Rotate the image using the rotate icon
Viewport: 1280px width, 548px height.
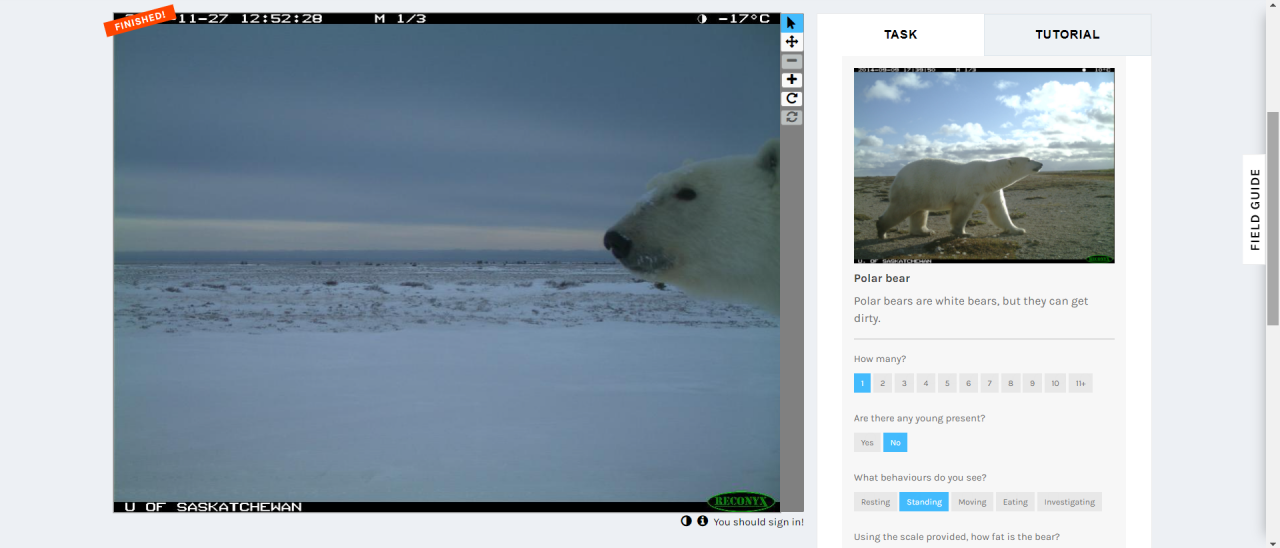tap(792, 99)
